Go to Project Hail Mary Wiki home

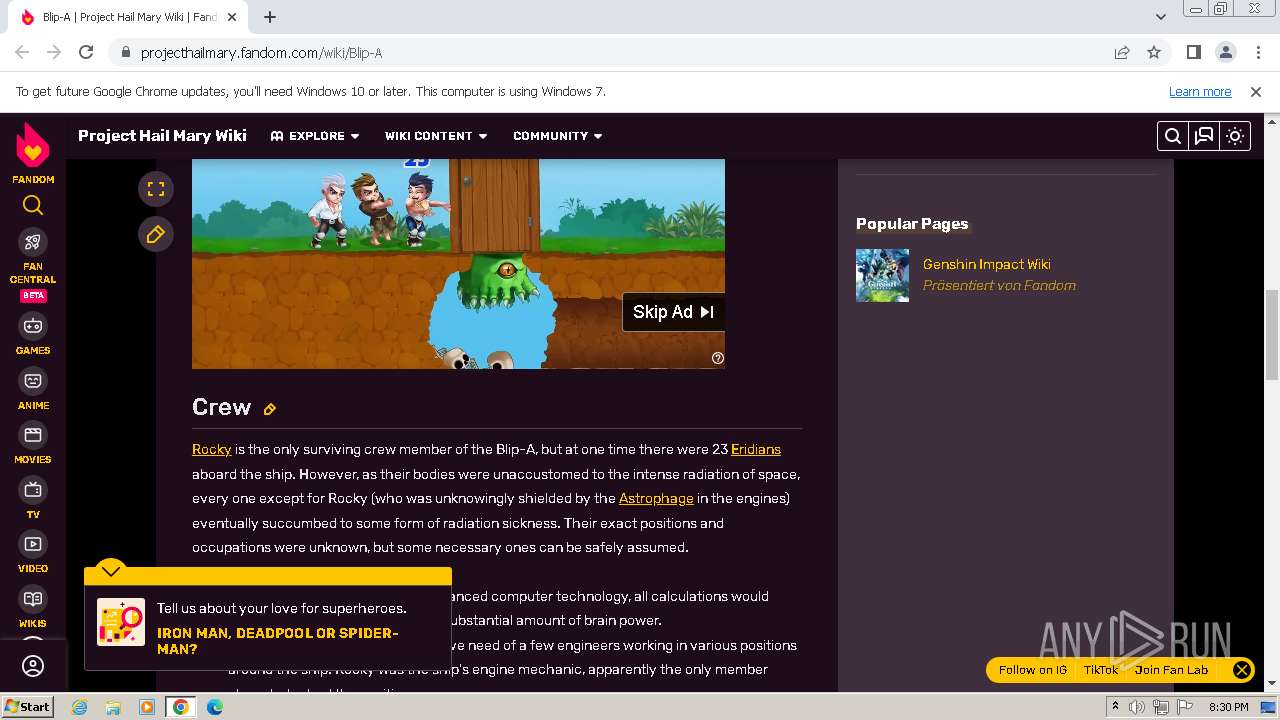162,136
